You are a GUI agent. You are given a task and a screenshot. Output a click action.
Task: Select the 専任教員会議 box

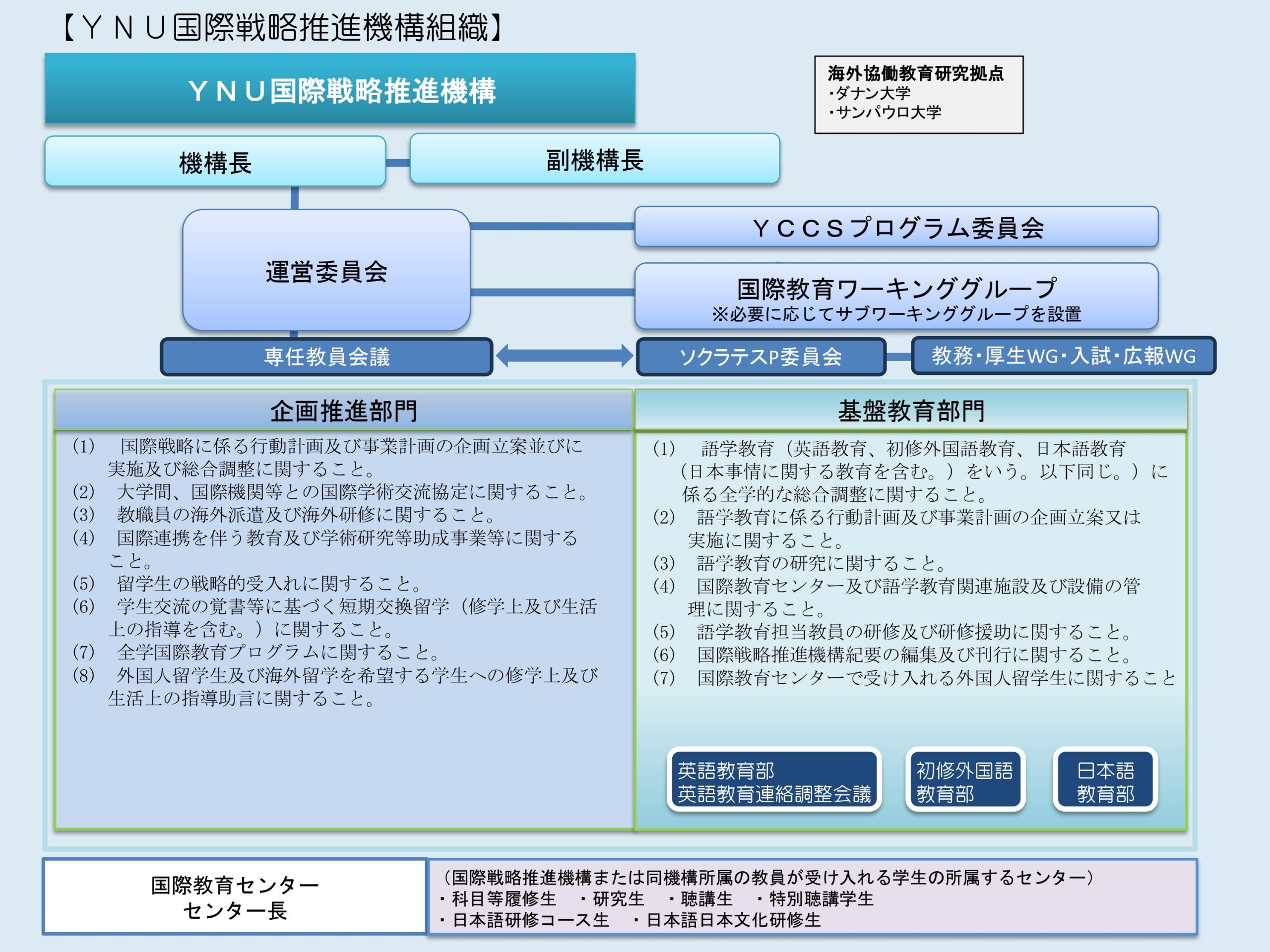click(327, 357)
